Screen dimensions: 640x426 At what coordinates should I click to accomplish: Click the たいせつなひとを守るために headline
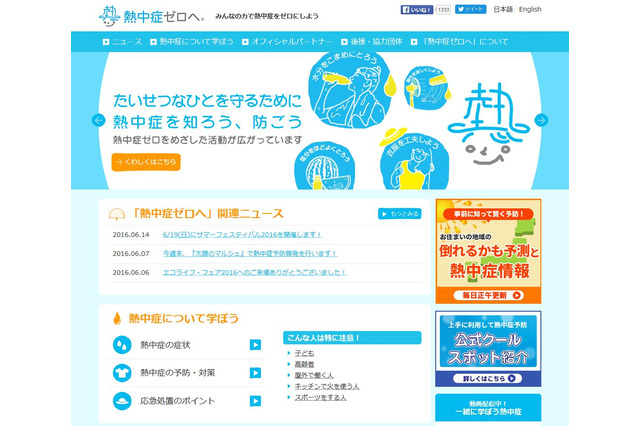point(207,100)
